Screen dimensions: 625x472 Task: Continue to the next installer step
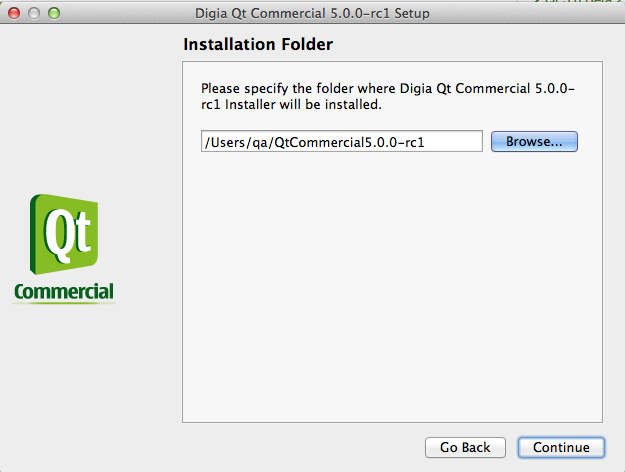point(561,447)
